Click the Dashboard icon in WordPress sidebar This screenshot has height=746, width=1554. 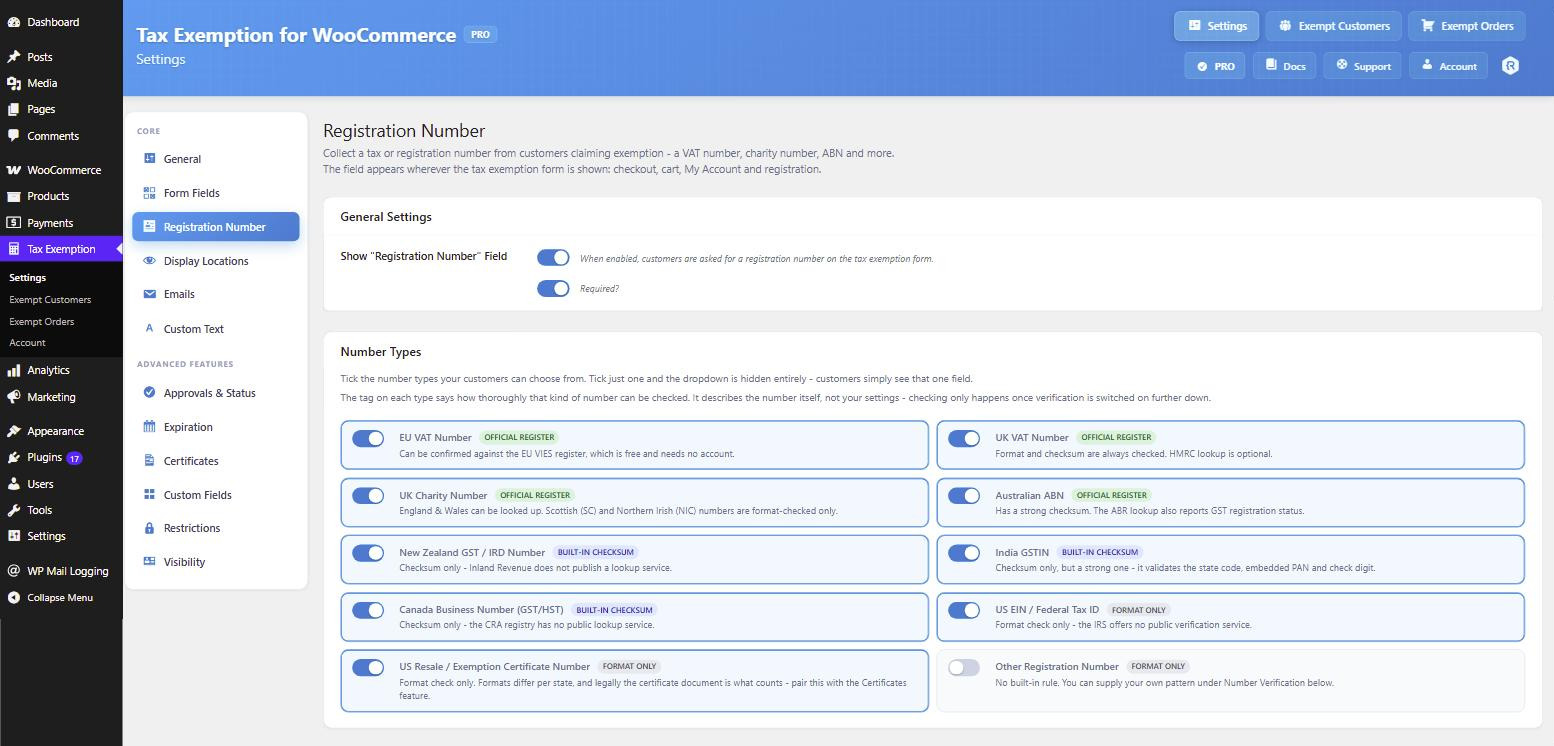coord(13,22)
